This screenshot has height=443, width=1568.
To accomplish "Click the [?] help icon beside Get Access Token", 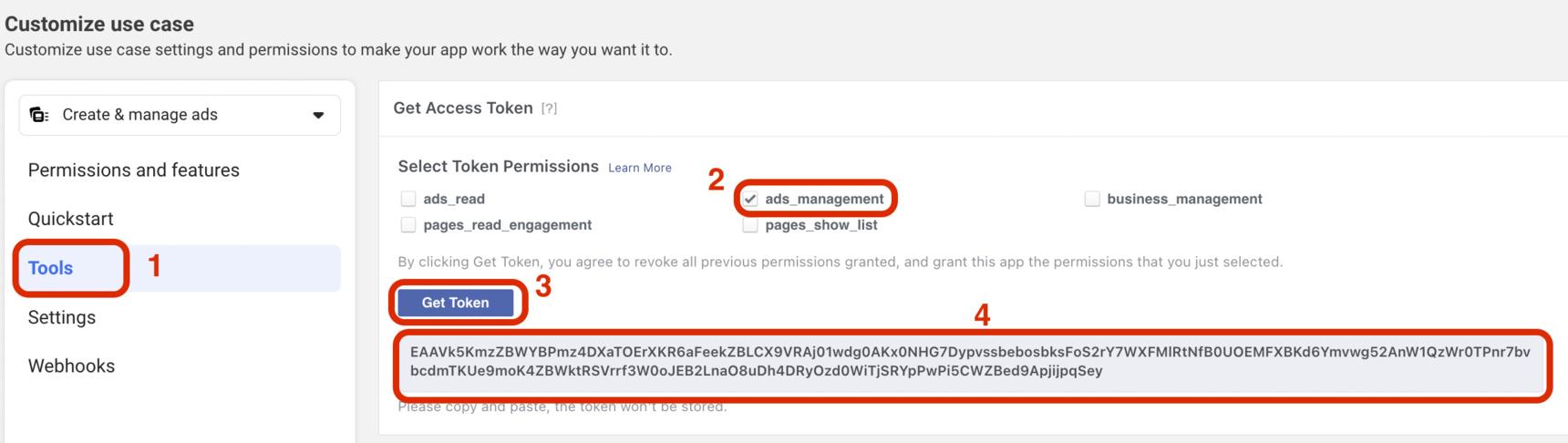I will pyautogui.click(x=549, y=108).
